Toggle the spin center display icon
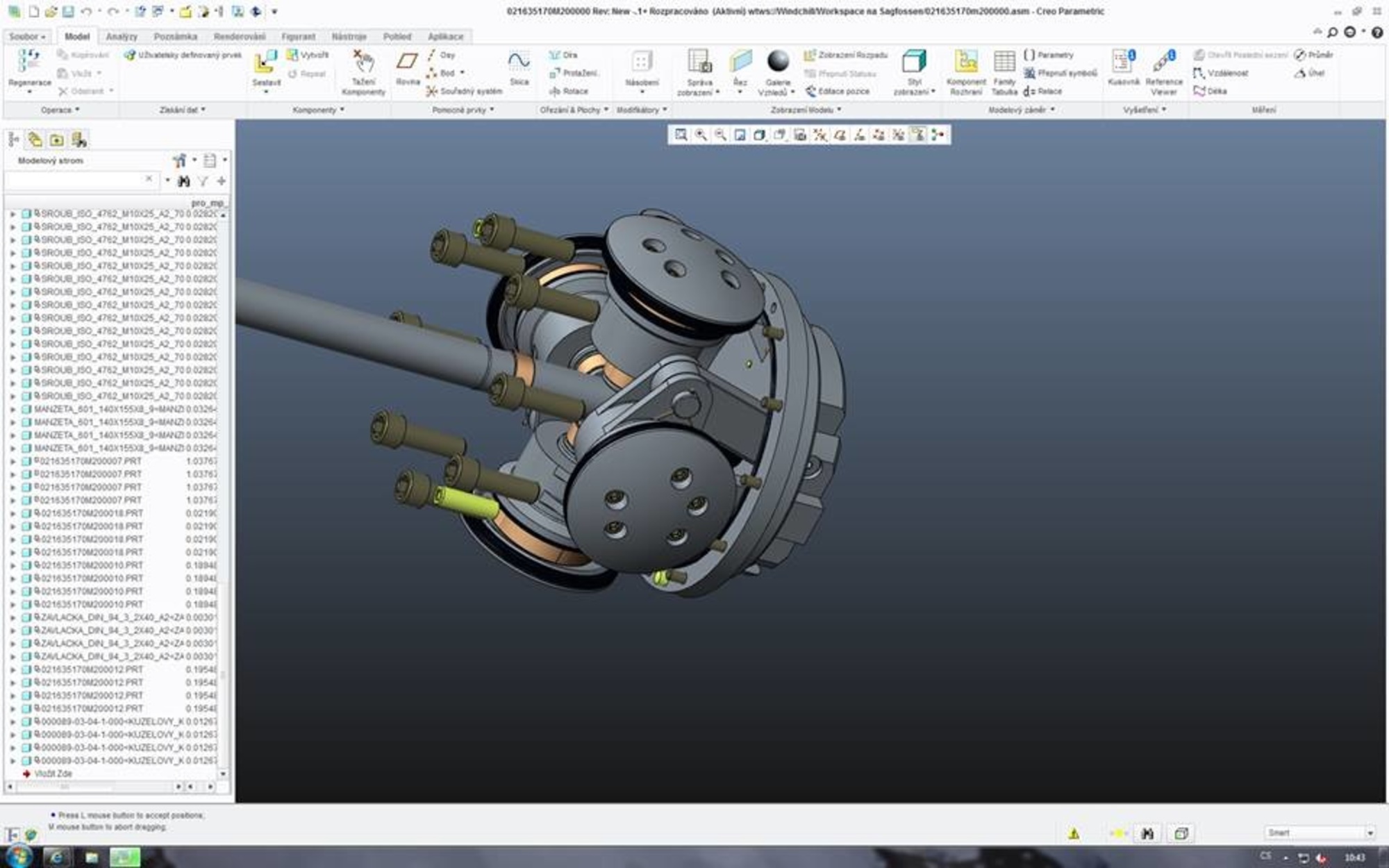 [x=938, y=135]
